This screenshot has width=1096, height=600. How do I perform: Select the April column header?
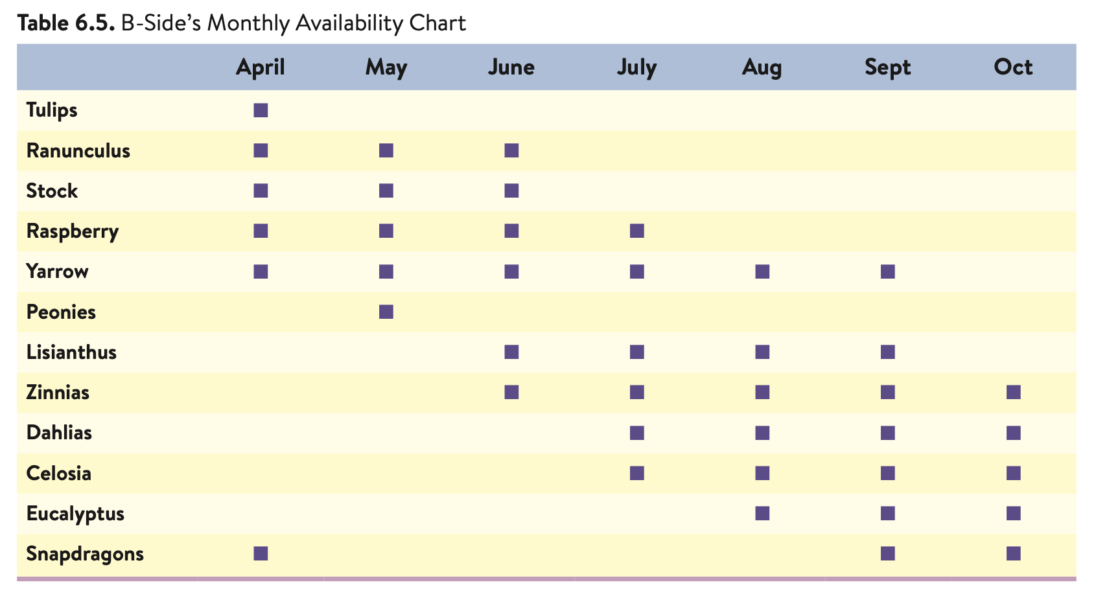pyautogui.click(x=260, y=68)
